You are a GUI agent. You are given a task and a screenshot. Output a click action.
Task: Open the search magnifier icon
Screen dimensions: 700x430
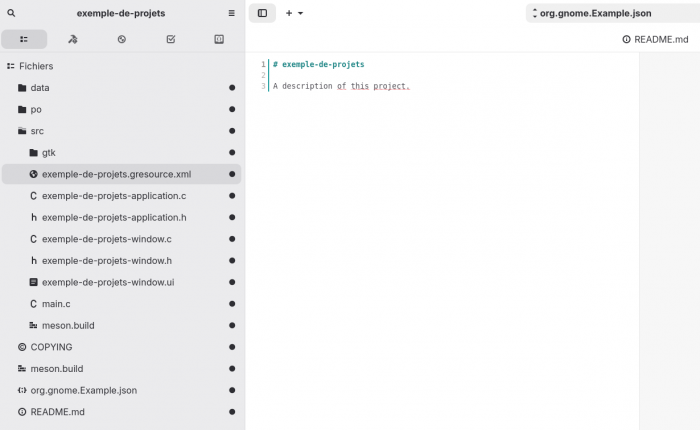(x=11, y=13)
